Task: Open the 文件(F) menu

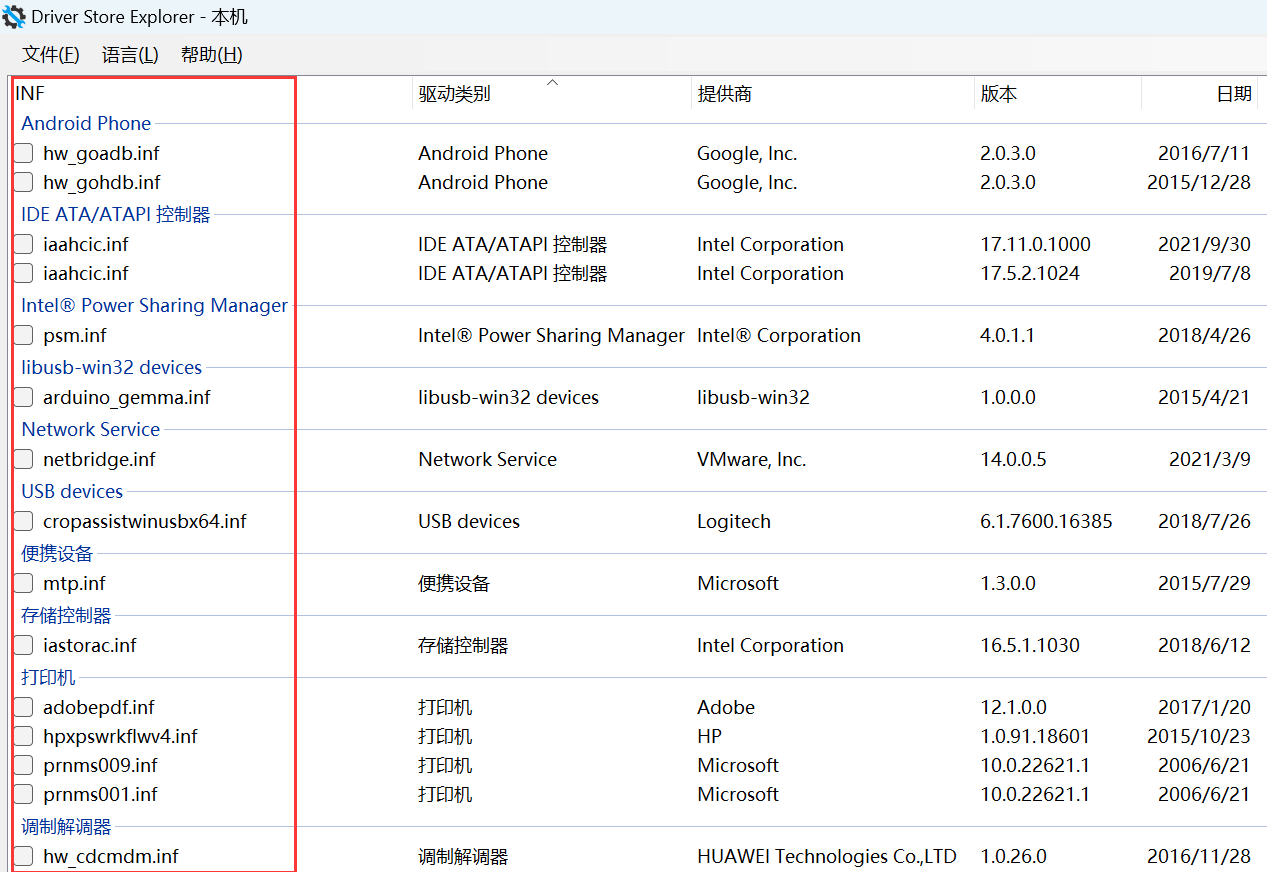Action: pyautogui.click(x=51, y=55)
